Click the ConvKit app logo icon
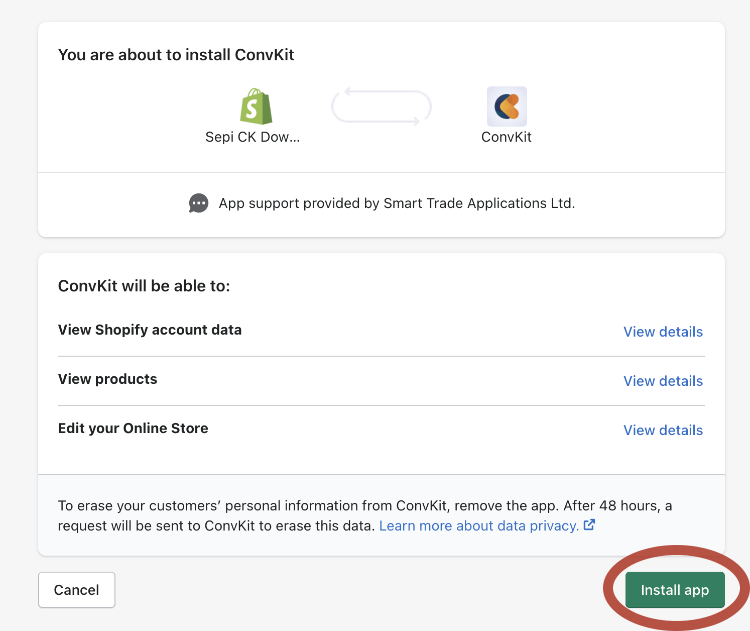The width and height of the screenshot is (750, 631). pos(507,106)
